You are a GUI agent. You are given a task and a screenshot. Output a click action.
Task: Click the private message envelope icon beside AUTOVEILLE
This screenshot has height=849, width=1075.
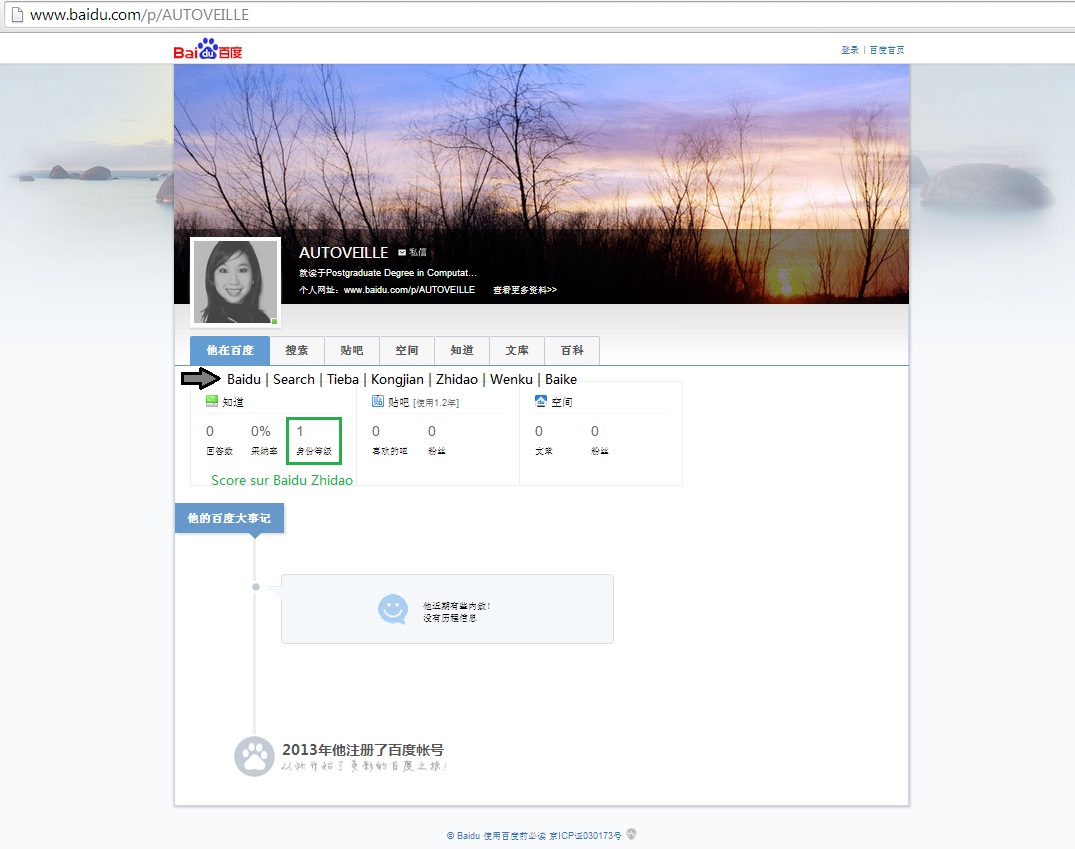402,253
